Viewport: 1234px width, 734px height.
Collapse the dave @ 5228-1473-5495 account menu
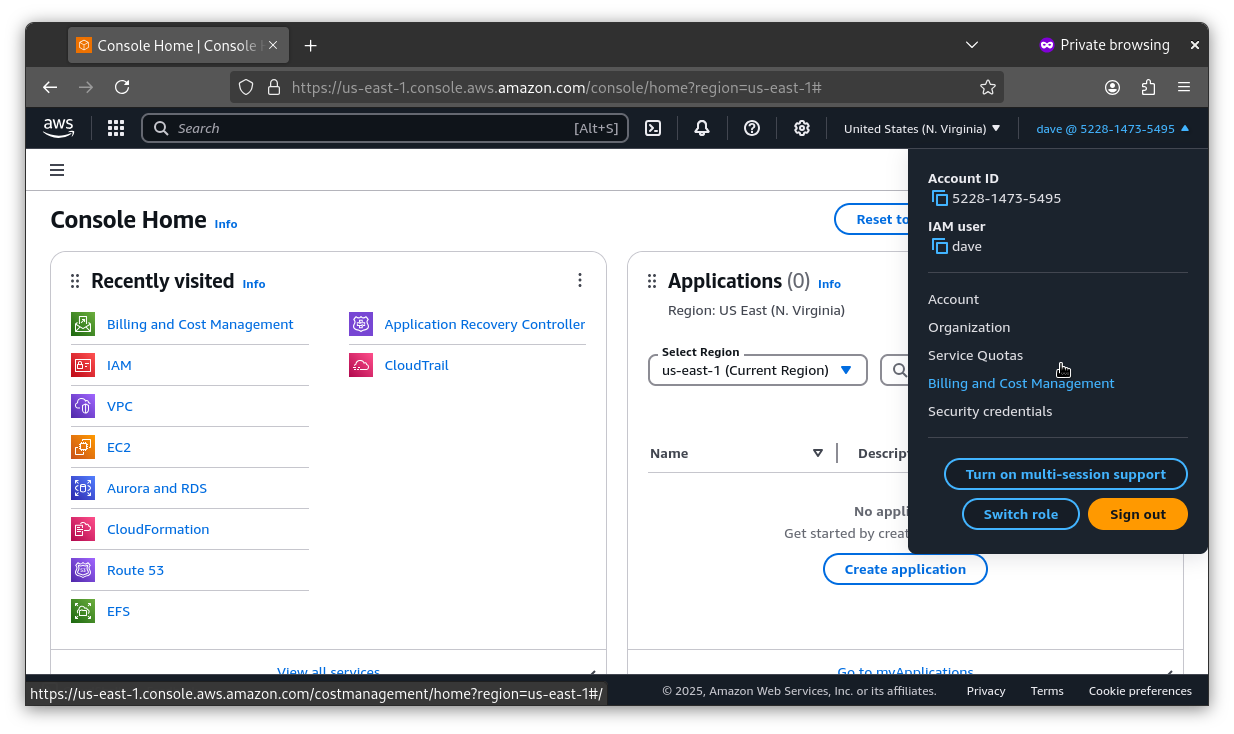coord(1113,128)
